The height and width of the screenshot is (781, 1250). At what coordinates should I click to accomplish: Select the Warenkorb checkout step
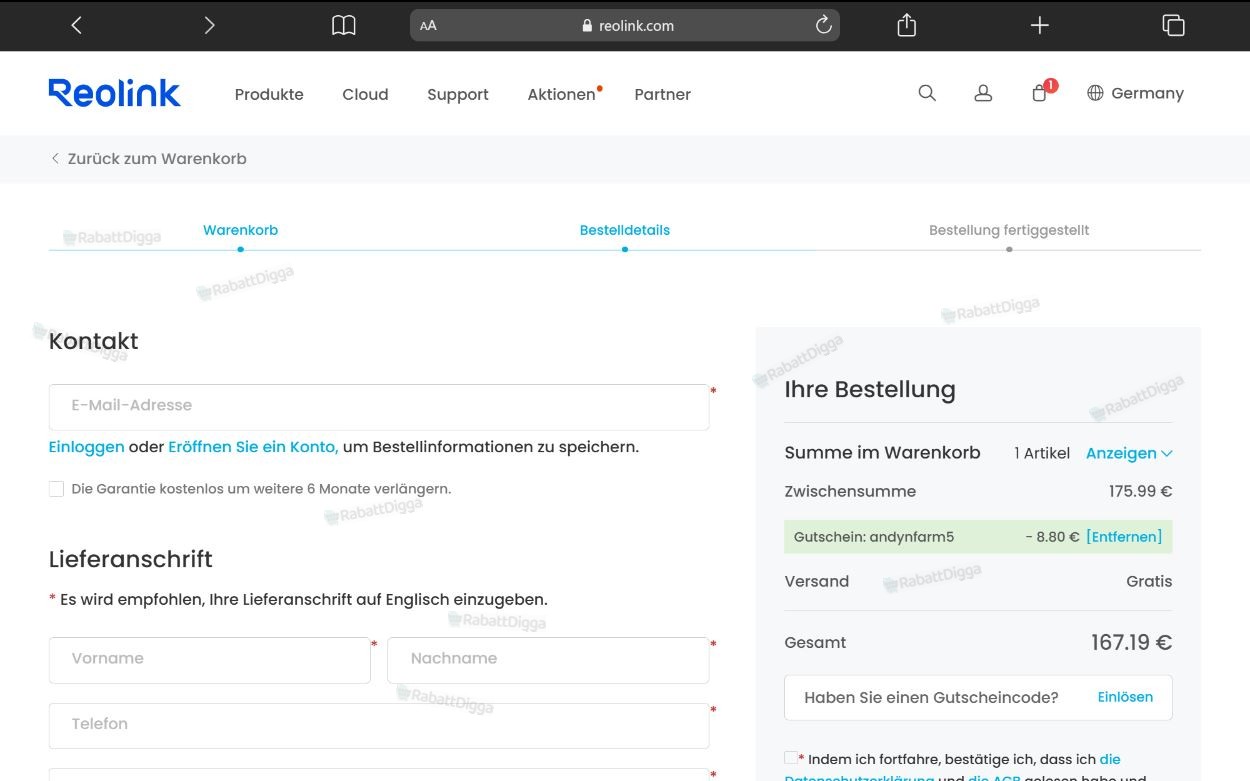click(x=240, y=230)
